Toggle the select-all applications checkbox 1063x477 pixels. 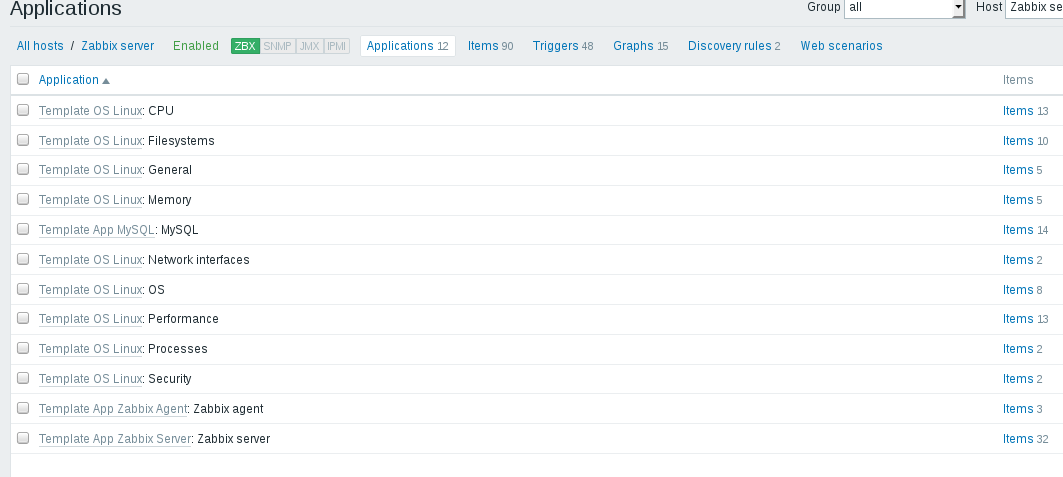coord(23,79)
